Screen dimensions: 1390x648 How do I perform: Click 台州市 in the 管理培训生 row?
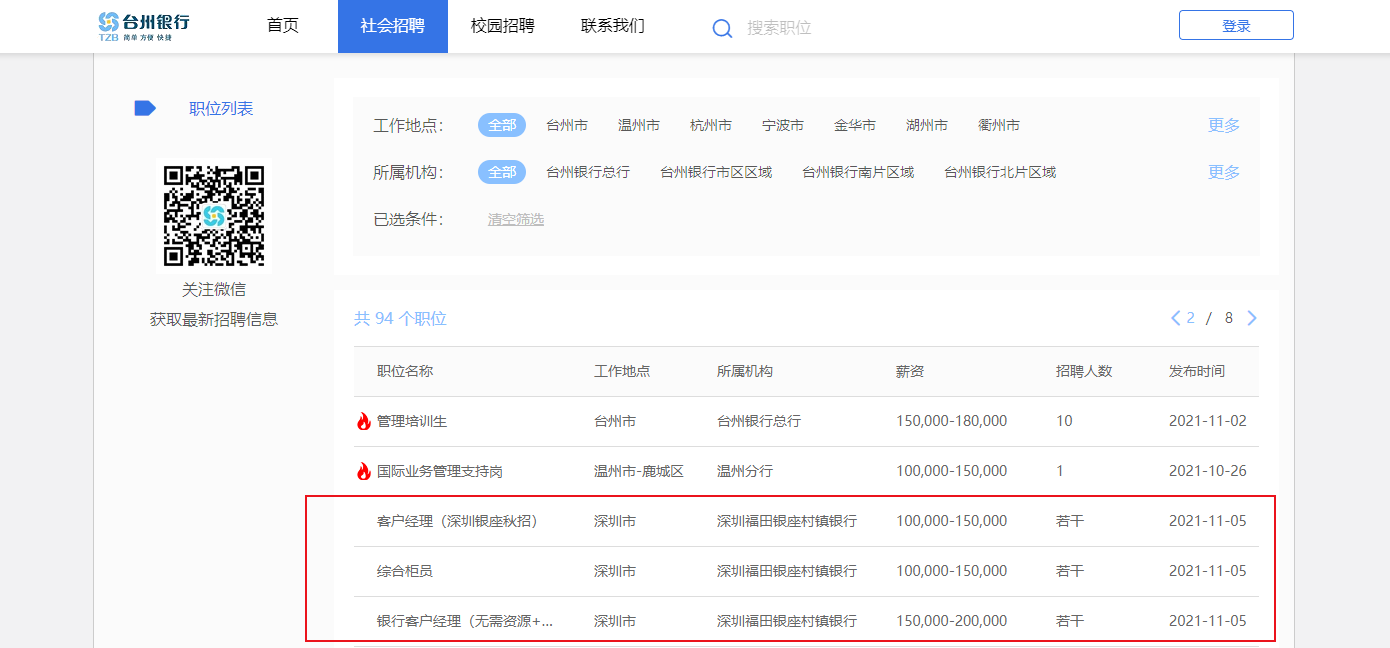pyautogui.click(x=615, y=421)
